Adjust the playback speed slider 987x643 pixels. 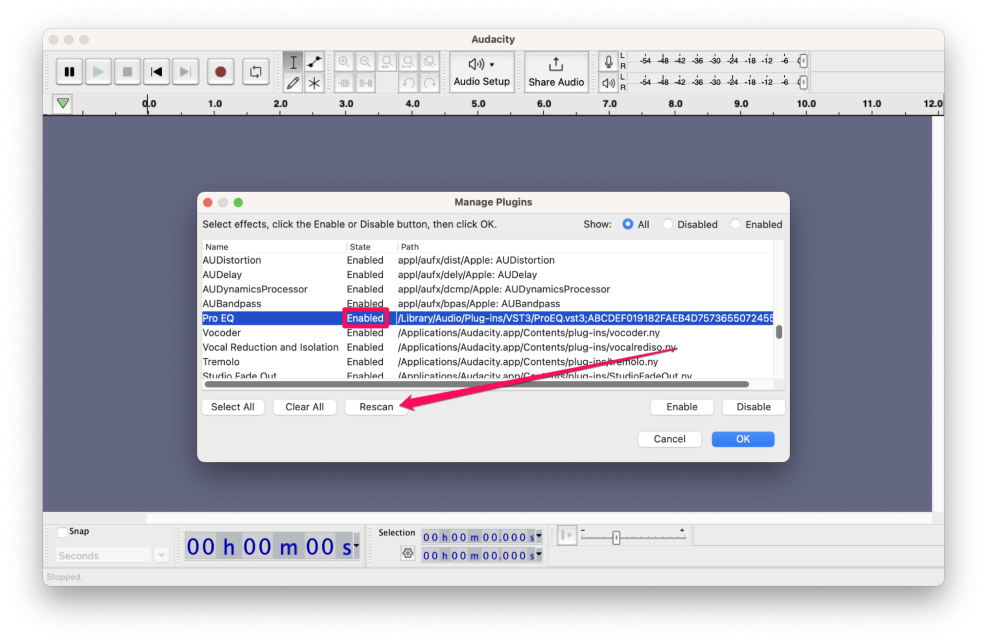(x=617, y=536)
